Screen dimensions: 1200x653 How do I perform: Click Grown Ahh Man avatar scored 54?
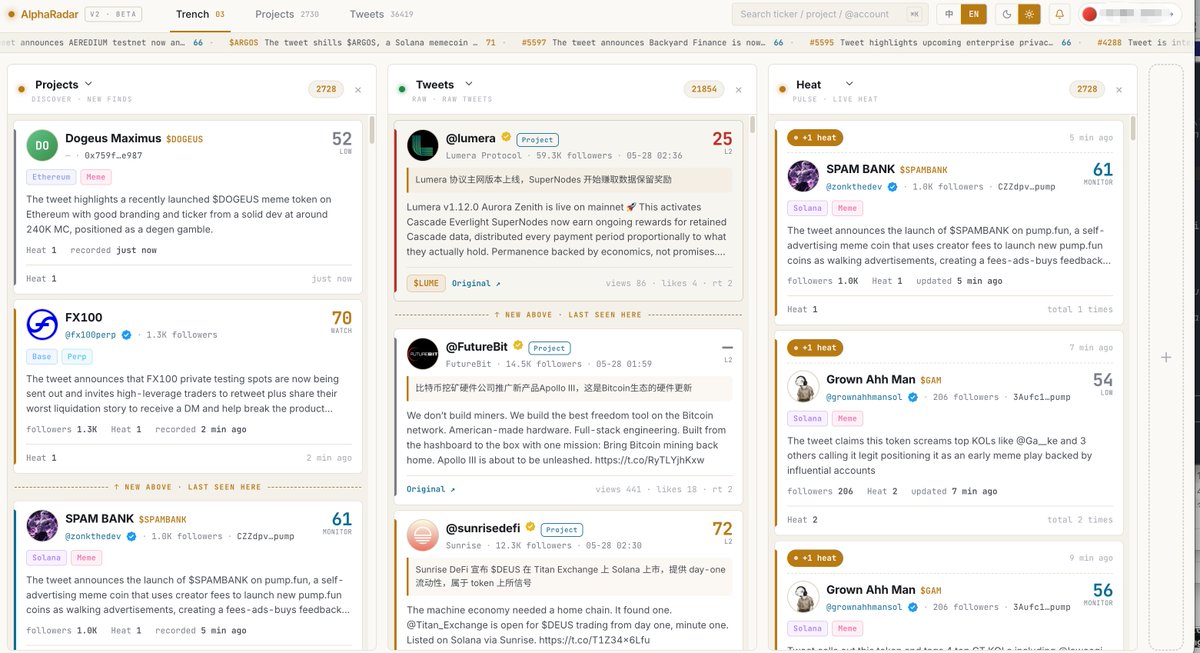(x=803, y=387)
